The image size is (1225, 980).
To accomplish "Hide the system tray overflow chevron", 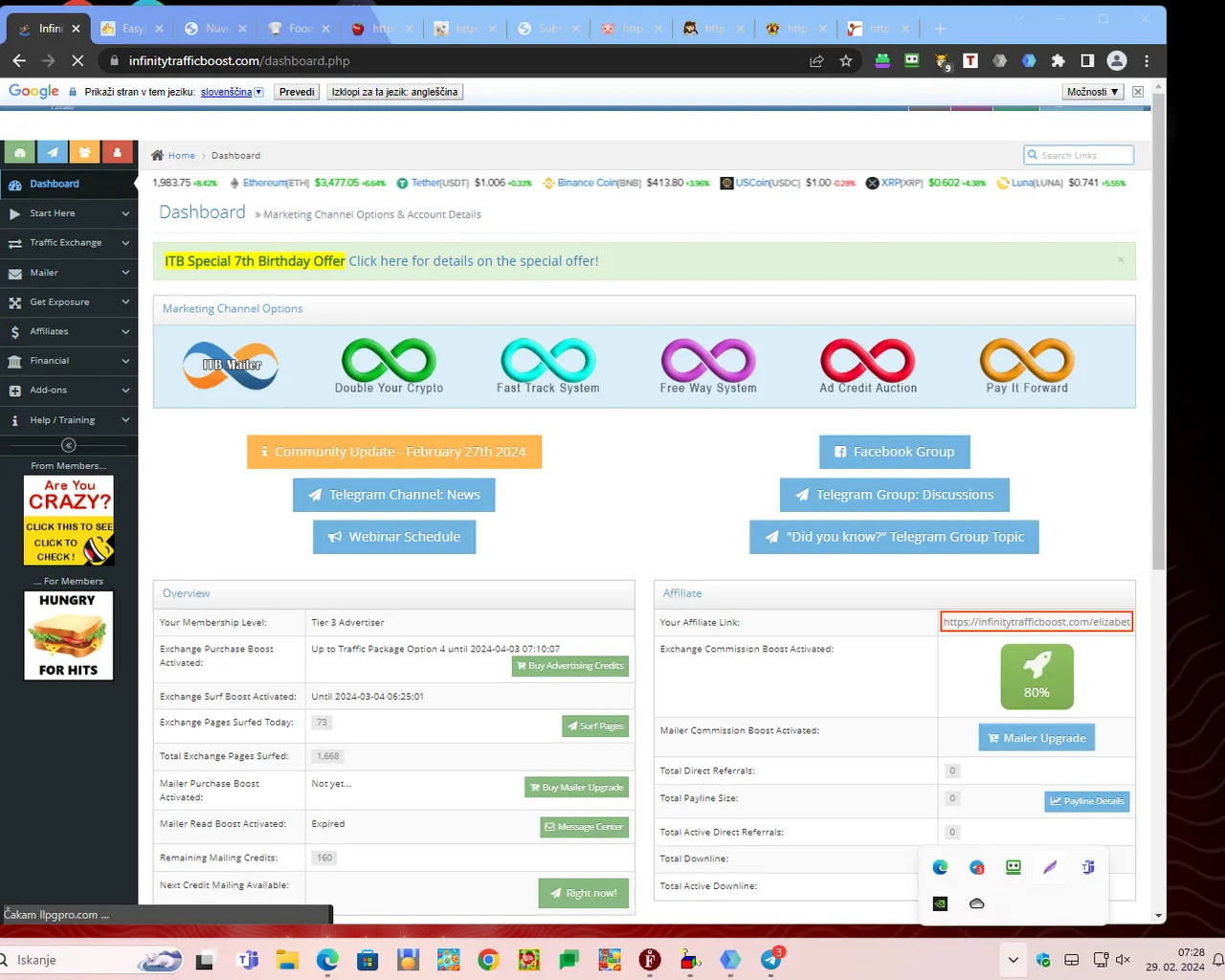I will pyautogui.click(x=1013, y=959).
